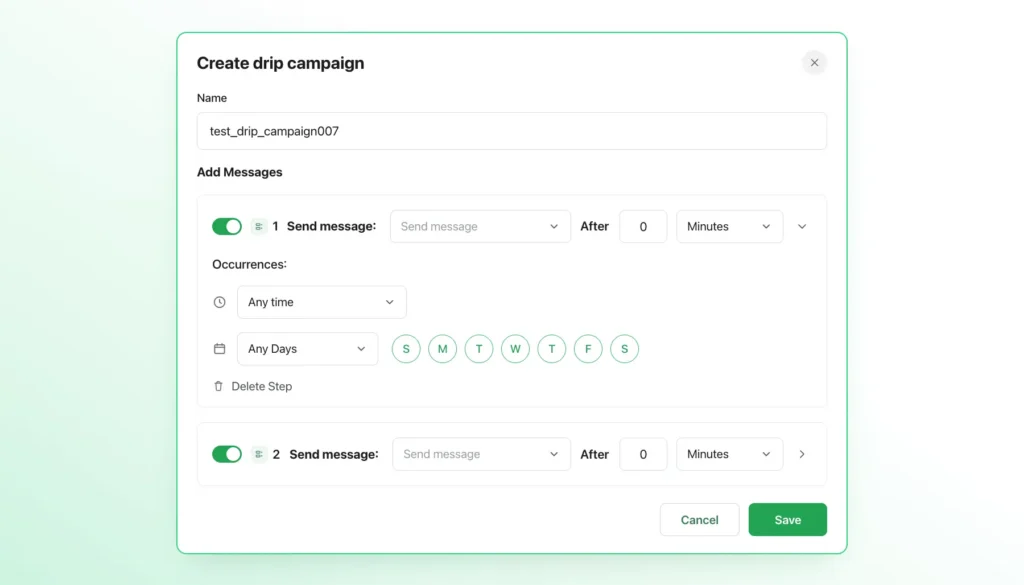
Task: Click the clock icon beside Any time
Action: [219, 302]
